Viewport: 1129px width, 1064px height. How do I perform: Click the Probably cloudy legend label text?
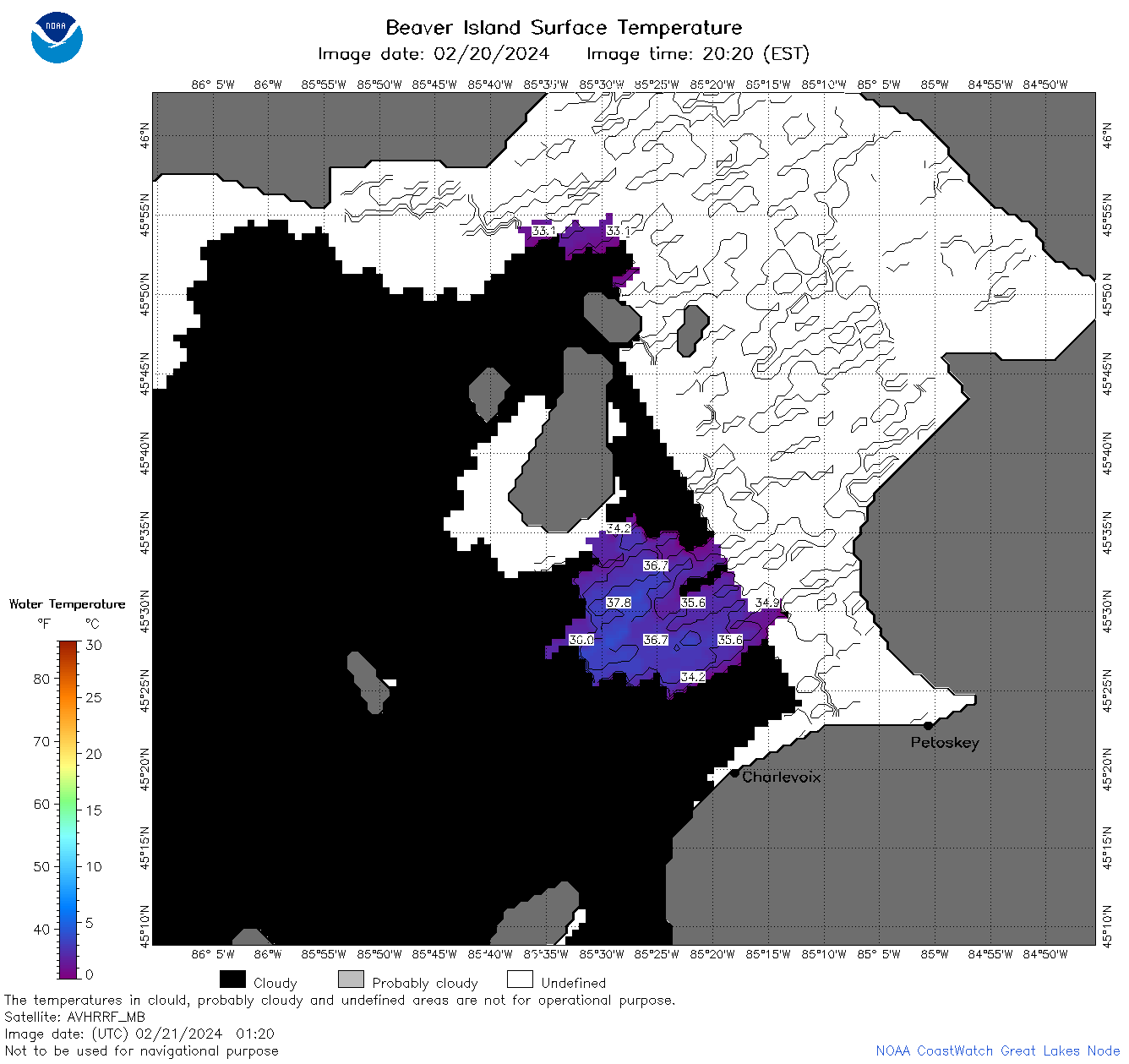[425, 983]
